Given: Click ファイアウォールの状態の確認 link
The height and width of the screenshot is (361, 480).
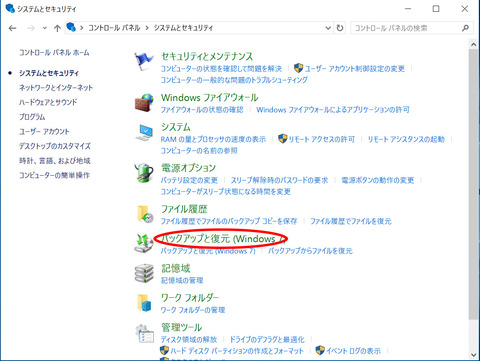Looking at the screenshot, I should coord(202,110).
